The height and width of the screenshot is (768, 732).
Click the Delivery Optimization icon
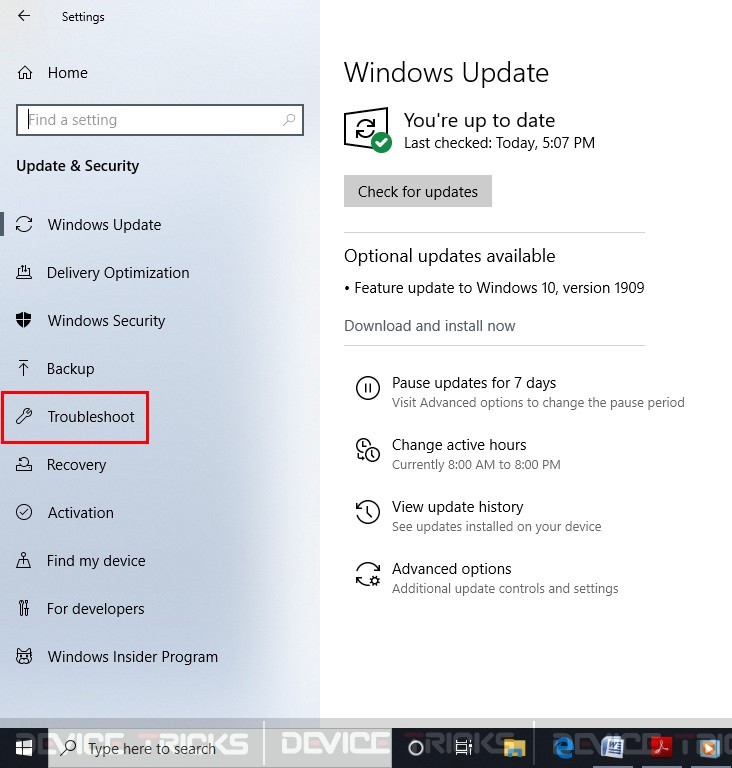24,272
